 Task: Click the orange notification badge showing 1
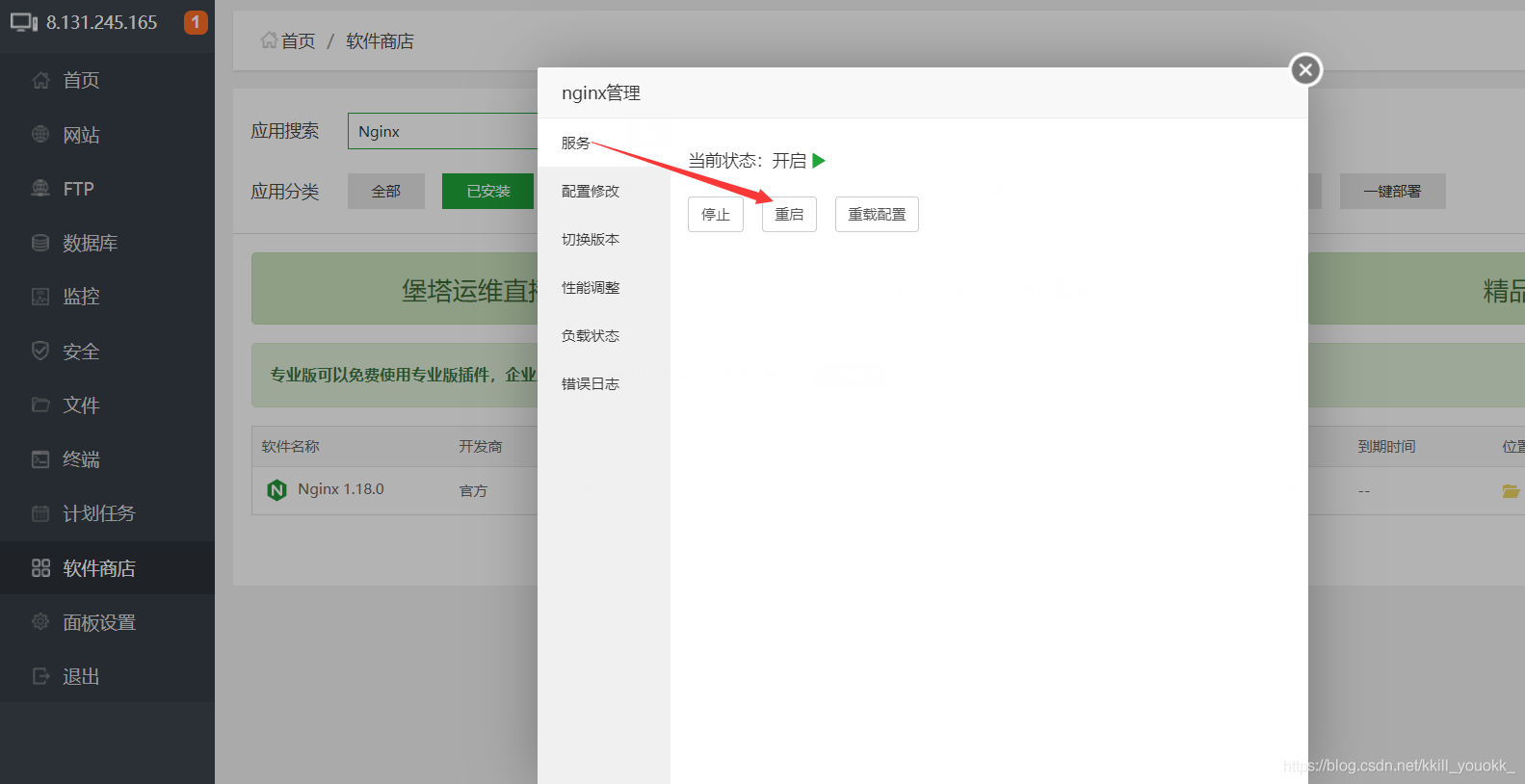click(196, 21)
